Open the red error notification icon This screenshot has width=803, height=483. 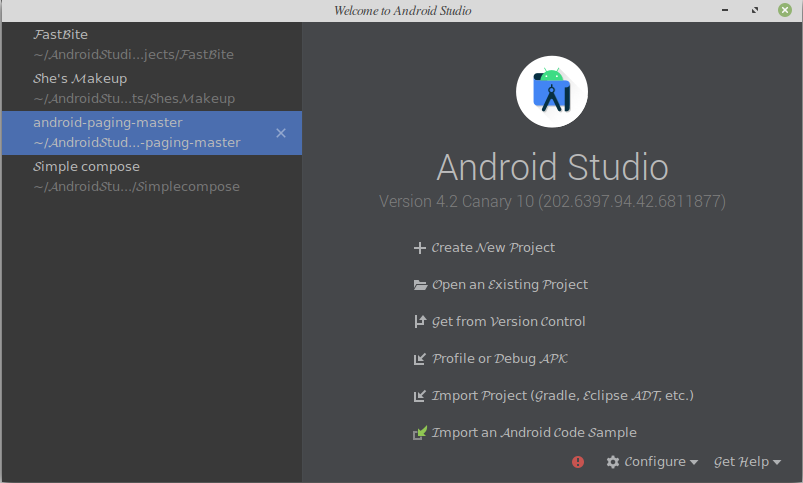578,462
